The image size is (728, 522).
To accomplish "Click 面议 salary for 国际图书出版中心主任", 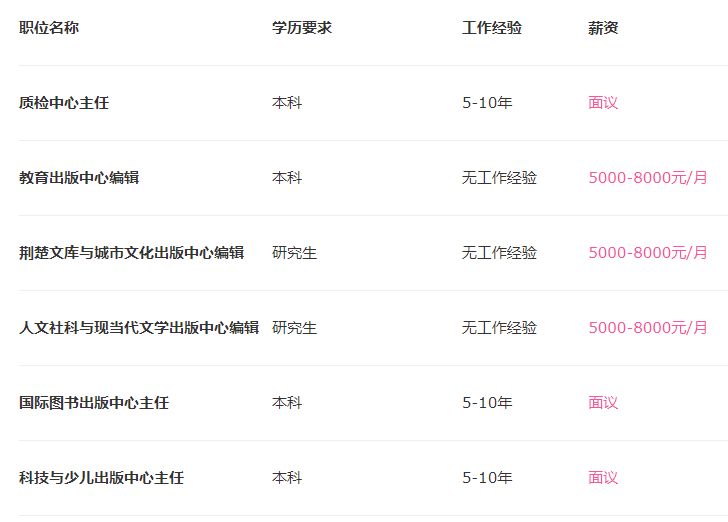I will (x=603, y=403).
